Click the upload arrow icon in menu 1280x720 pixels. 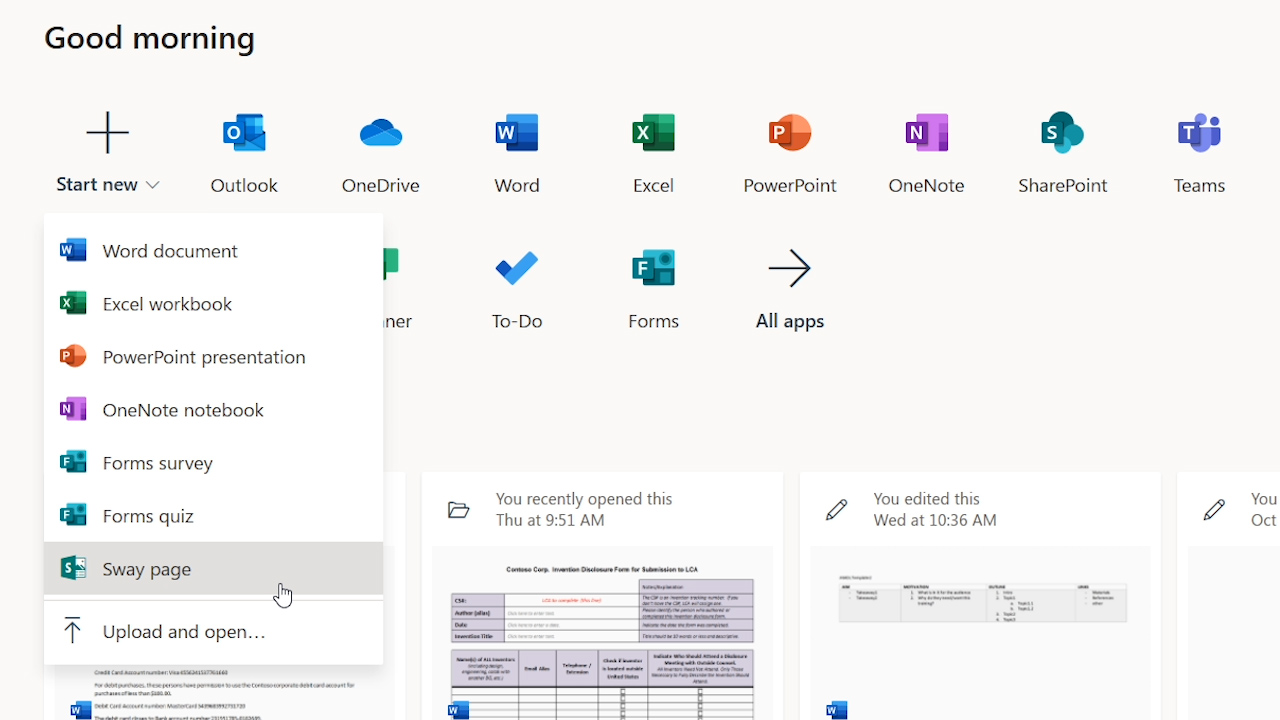73,630
